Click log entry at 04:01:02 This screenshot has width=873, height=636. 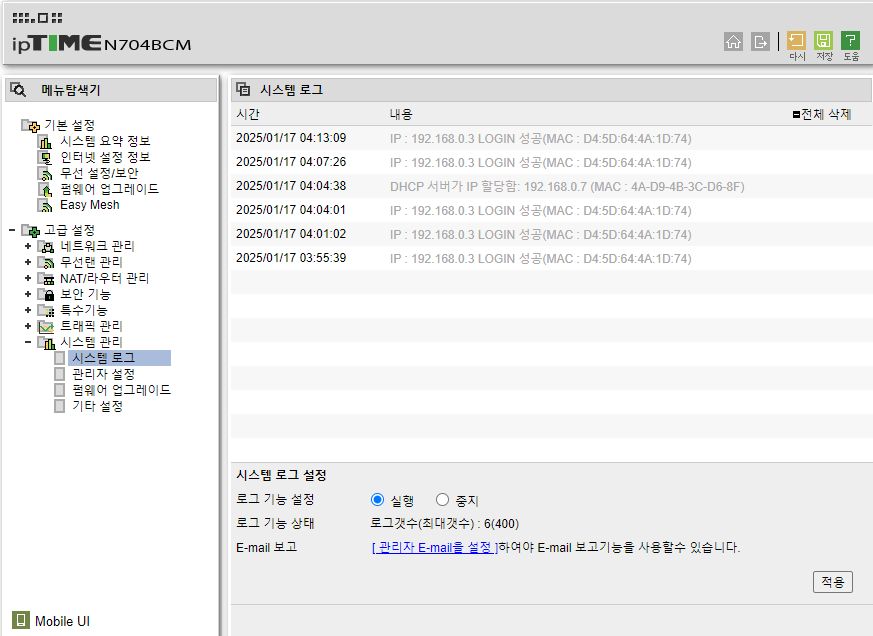pos(551,234)
